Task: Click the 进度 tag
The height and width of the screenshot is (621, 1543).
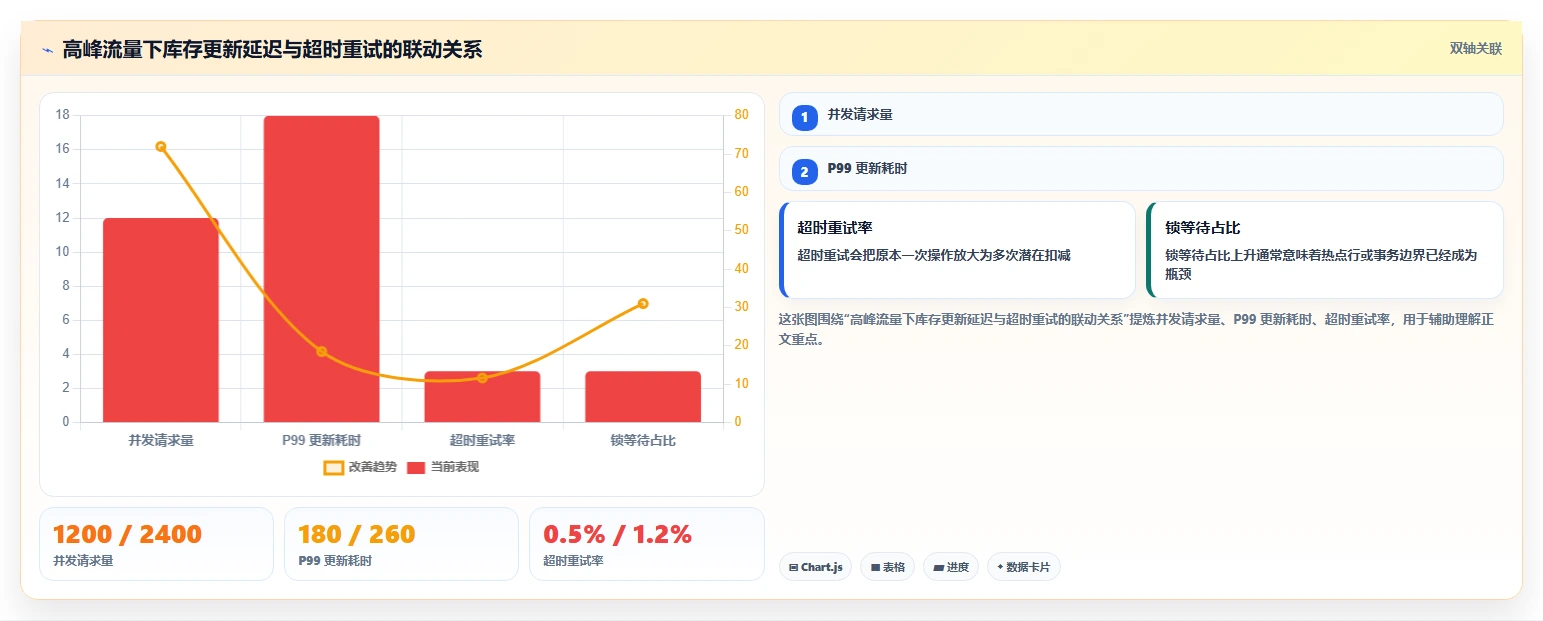Action: click(x=950, y=567)
